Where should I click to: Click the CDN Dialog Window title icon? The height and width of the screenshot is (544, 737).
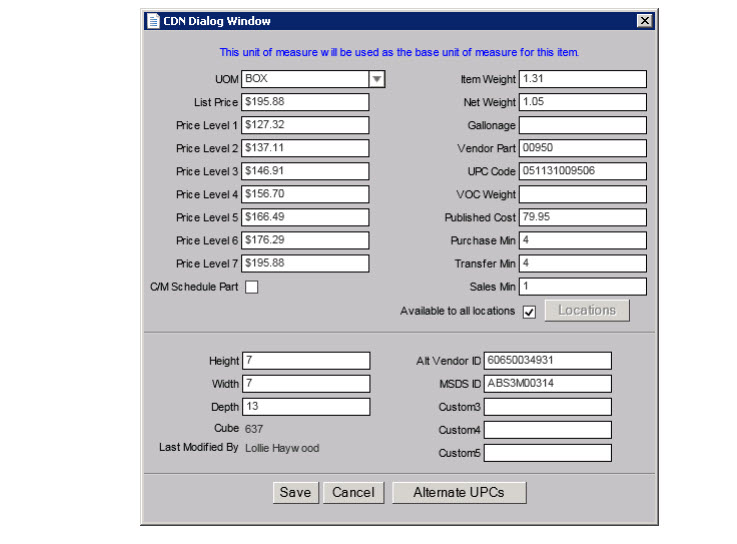tap(153, 21)
